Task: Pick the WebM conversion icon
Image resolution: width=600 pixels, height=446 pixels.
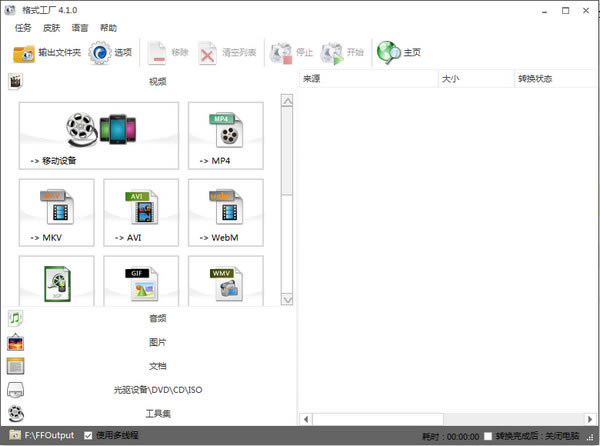Action: tap(226, 212)
